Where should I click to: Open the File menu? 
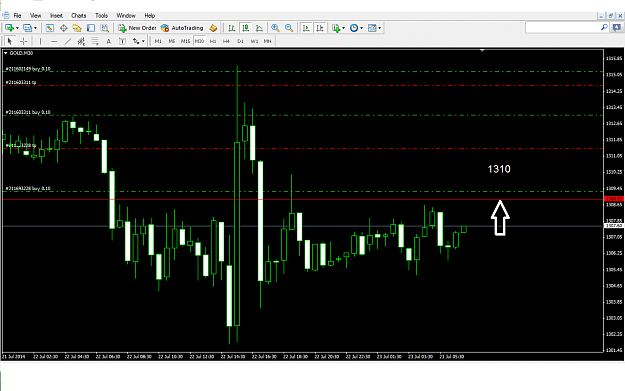17,16
